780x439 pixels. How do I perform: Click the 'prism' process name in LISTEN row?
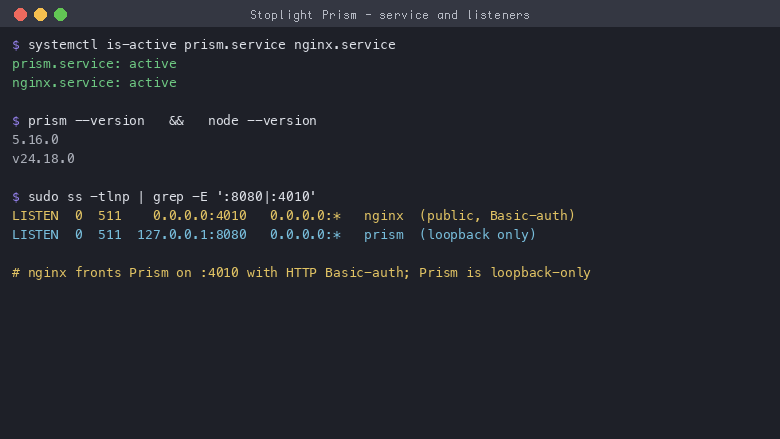[x=384, y=235]
